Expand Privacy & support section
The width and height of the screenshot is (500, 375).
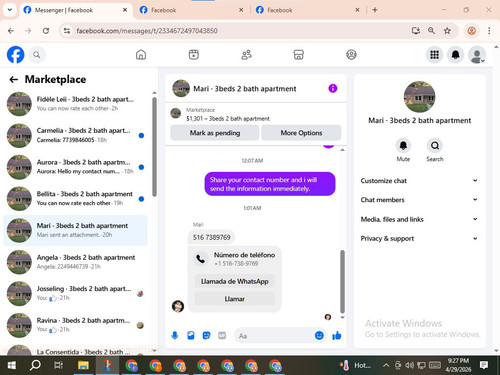(x=419, y=238)
